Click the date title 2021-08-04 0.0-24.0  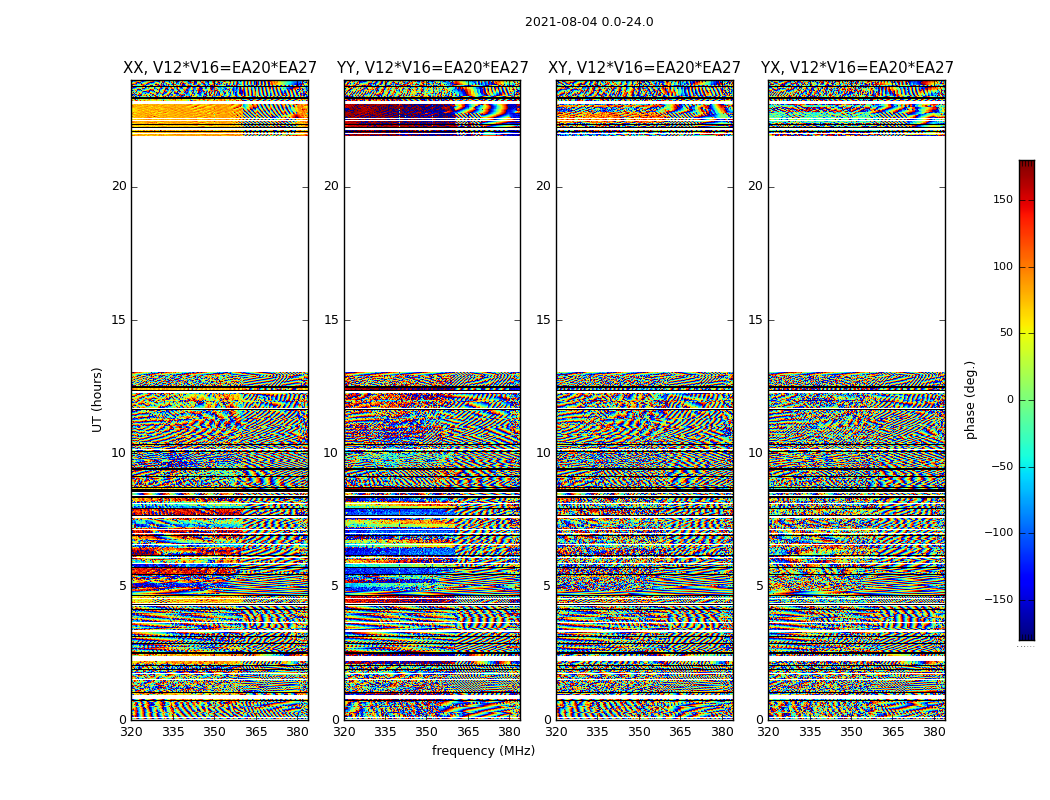click(589, 22)
